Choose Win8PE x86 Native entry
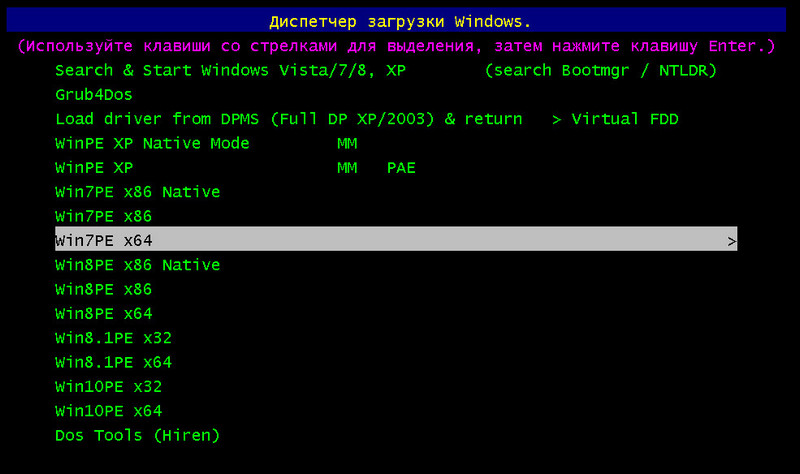The image size is (800, 474). click(138, 265)
